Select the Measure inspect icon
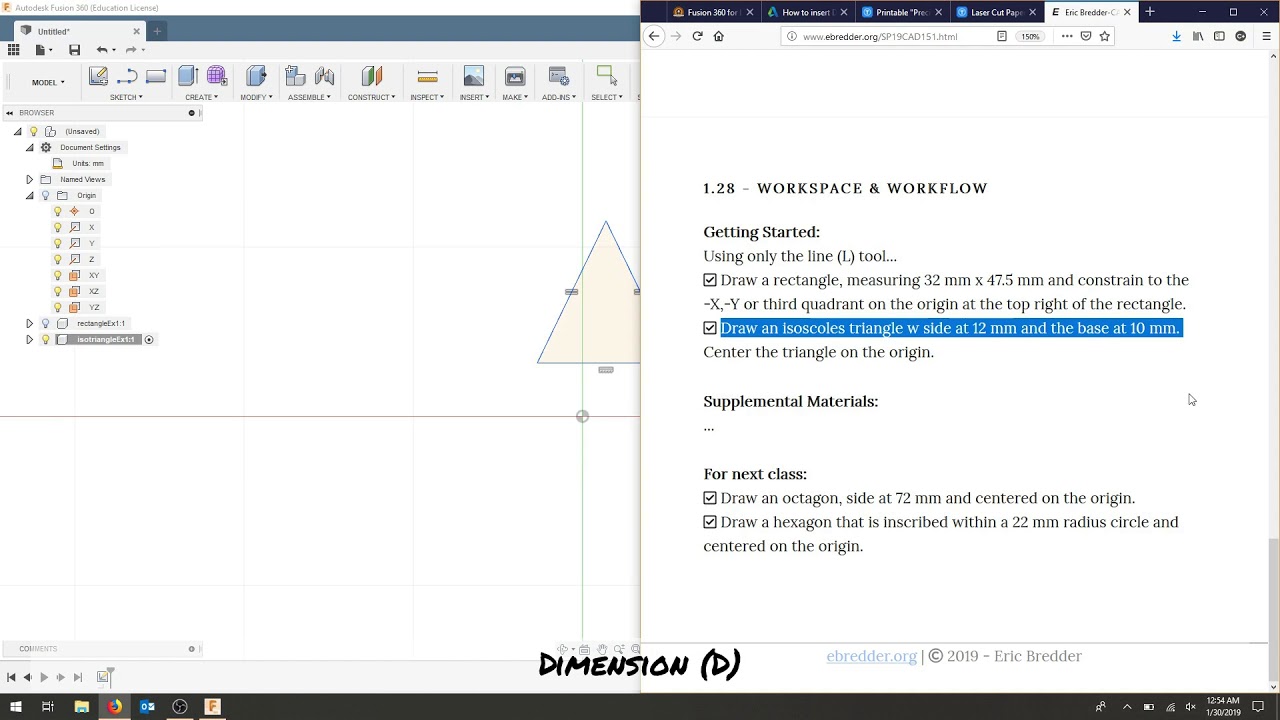Viewport: 1280px width, 720px height. tap(427, 76)
